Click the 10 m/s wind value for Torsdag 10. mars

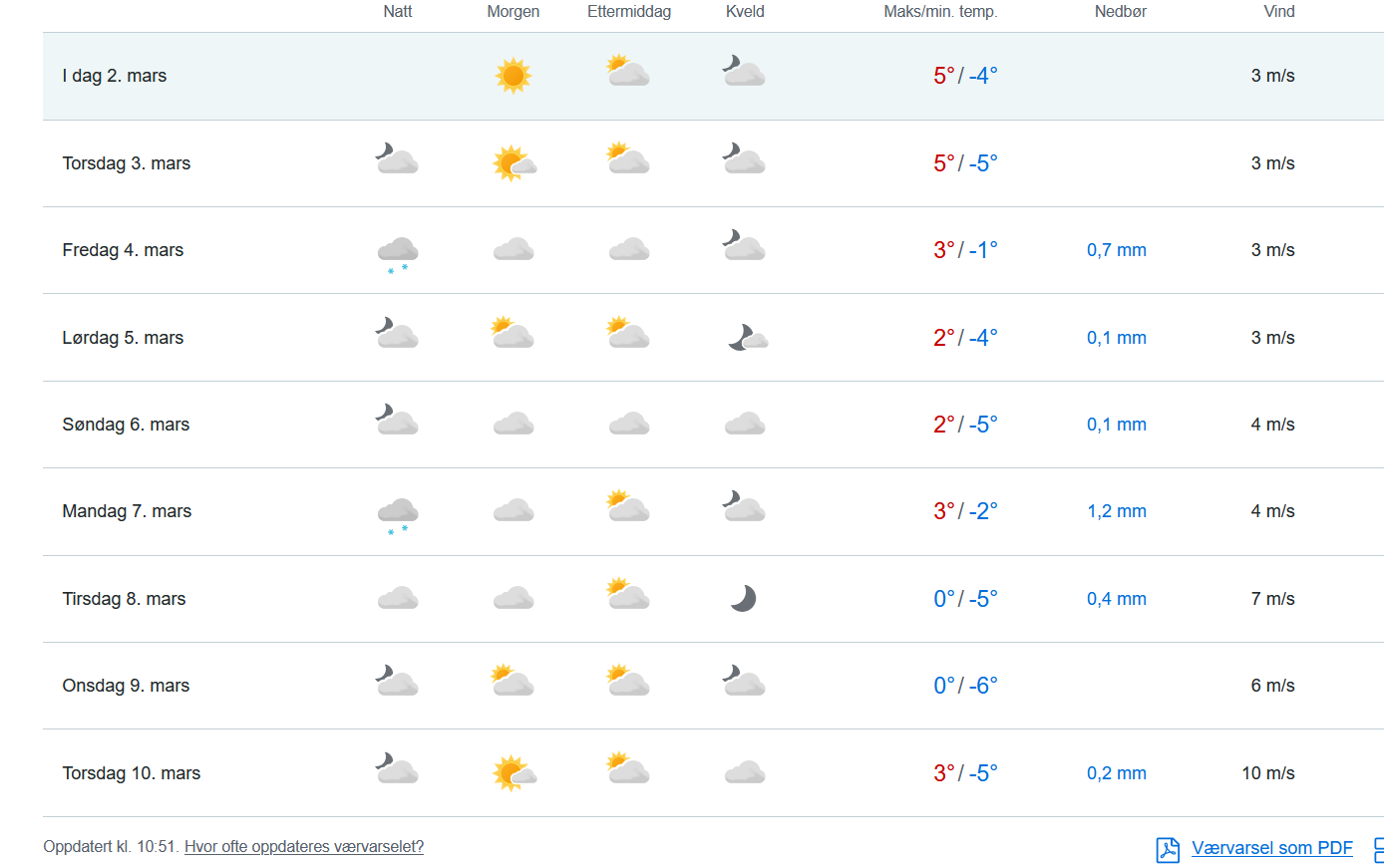click(1267, 773)
